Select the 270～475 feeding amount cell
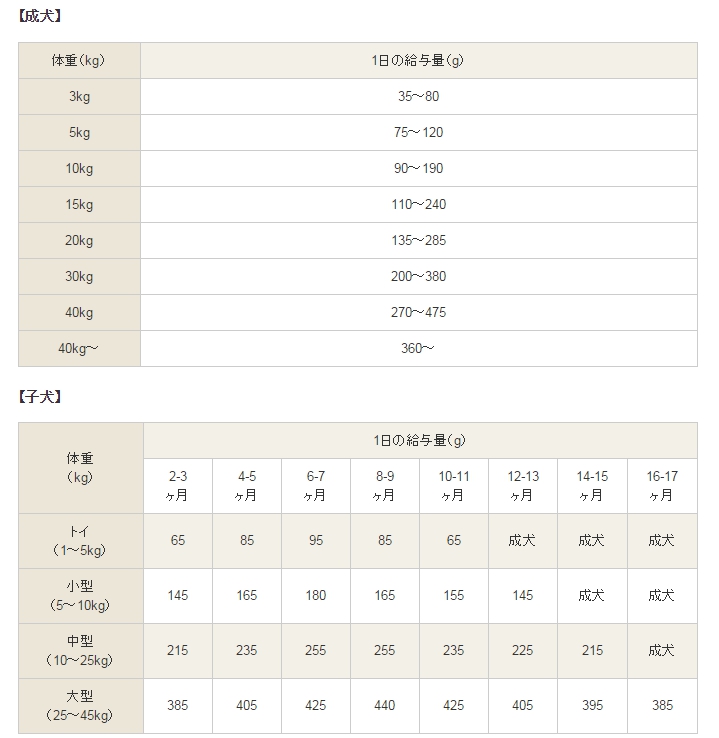Viewport: 719px width, 738px height. [418, 313]
